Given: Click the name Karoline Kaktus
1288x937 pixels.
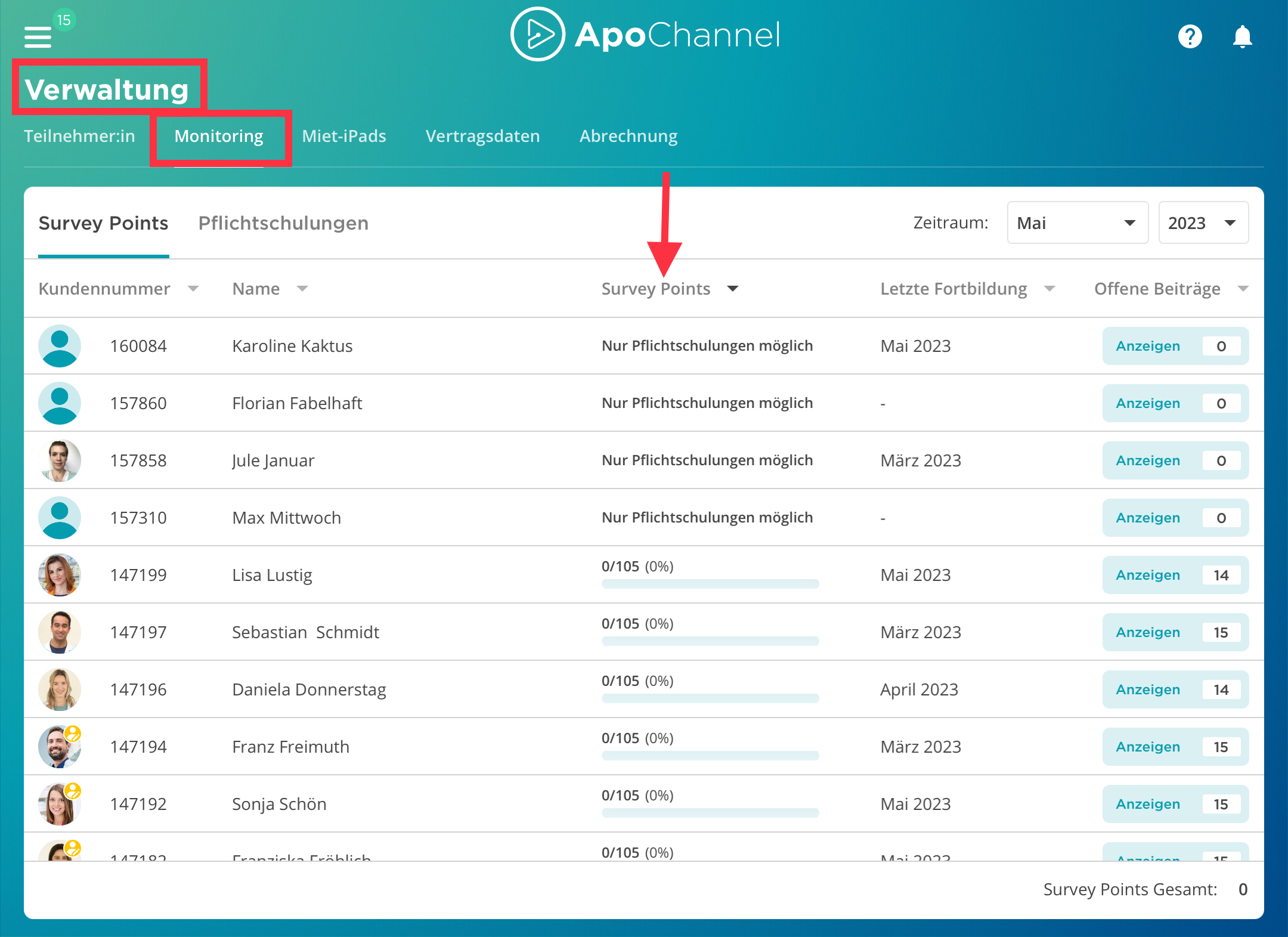Looking at the screenshot, I should coord(292,346).
